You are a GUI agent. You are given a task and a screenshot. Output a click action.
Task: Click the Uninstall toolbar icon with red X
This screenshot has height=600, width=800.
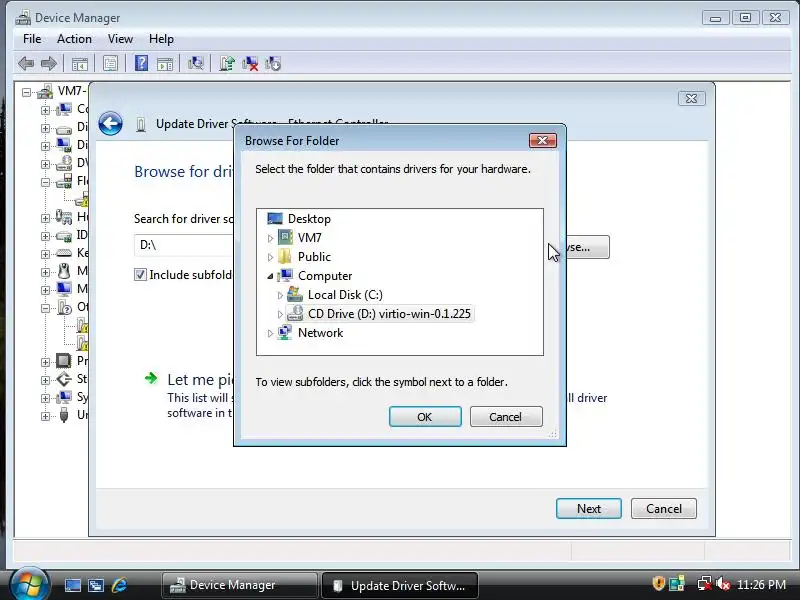click(x=250, y=63)
